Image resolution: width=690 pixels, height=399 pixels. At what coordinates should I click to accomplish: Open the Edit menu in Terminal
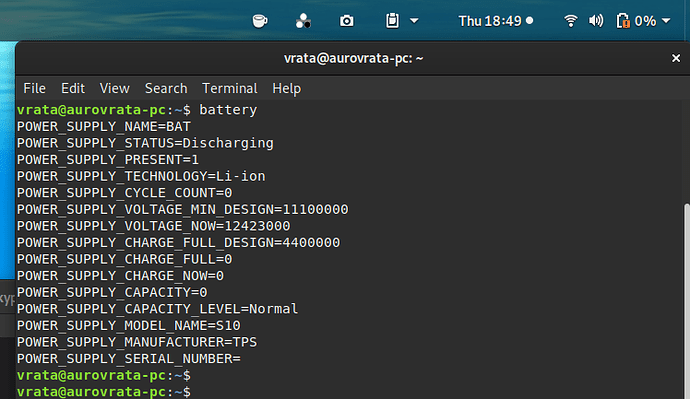point(73,88)
